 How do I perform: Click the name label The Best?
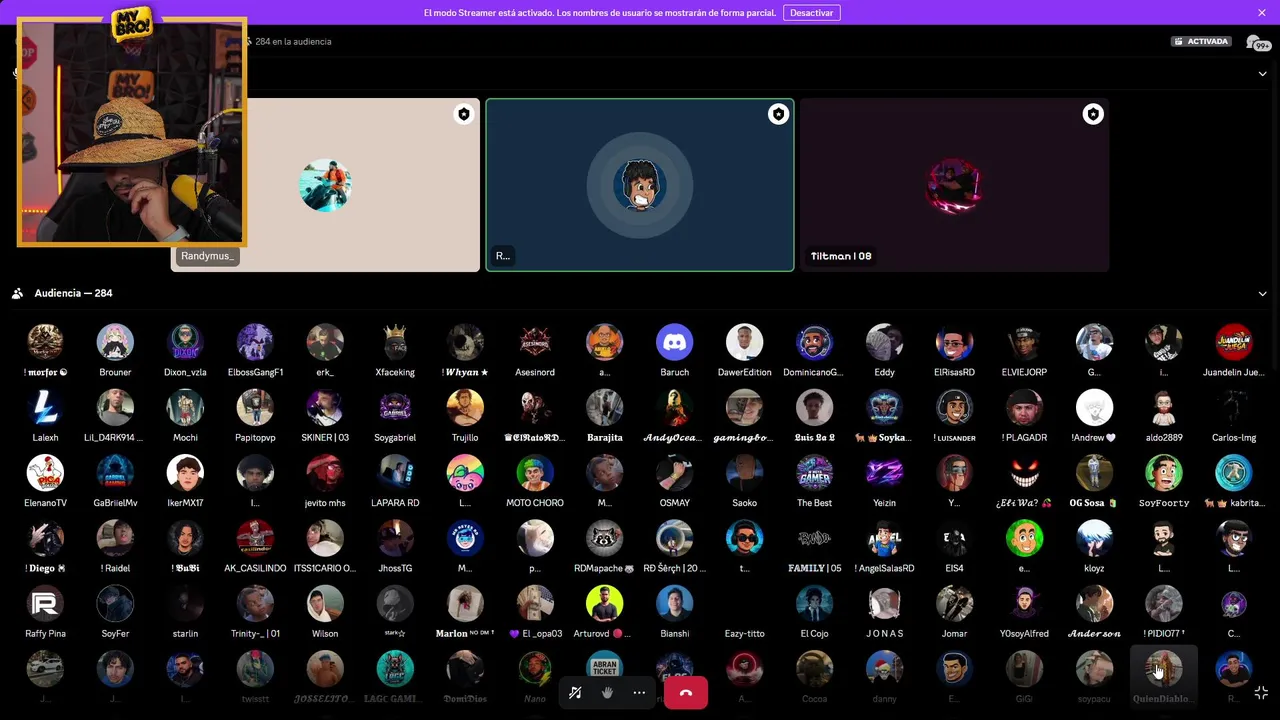click(814, 503)
